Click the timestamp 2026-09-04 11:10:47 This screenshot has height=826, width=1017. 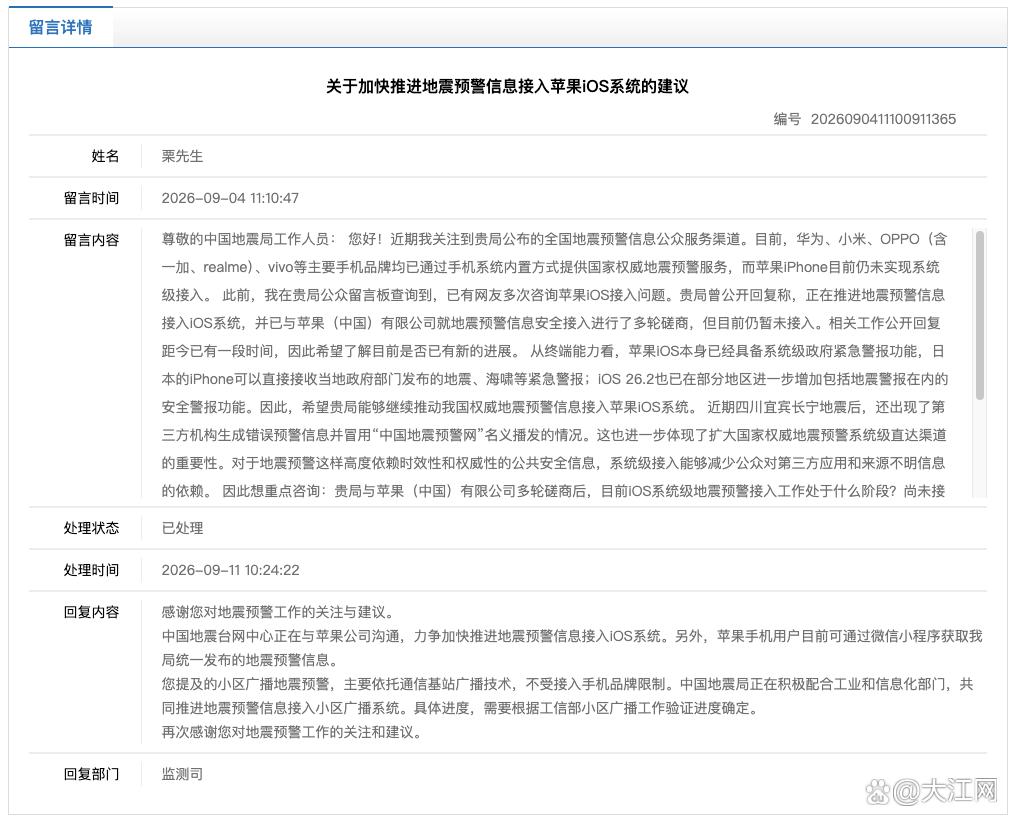[x=230, y=198]
